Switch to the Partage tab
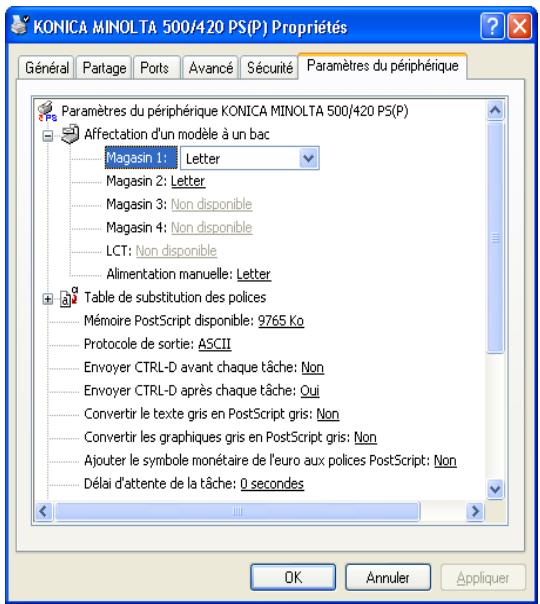Image resolution: width=540 pixels, height=604 pixels. 104,68
